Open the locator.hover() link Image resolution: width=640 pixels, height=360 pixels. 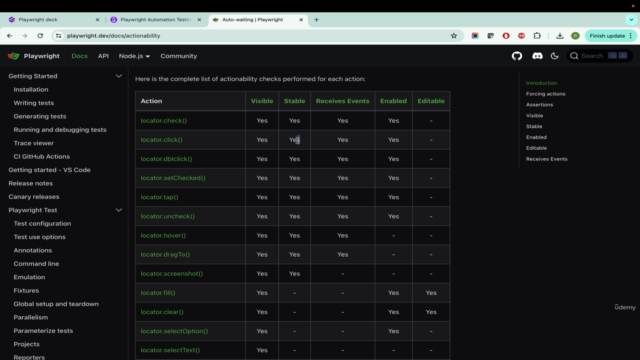pos(163,236)
